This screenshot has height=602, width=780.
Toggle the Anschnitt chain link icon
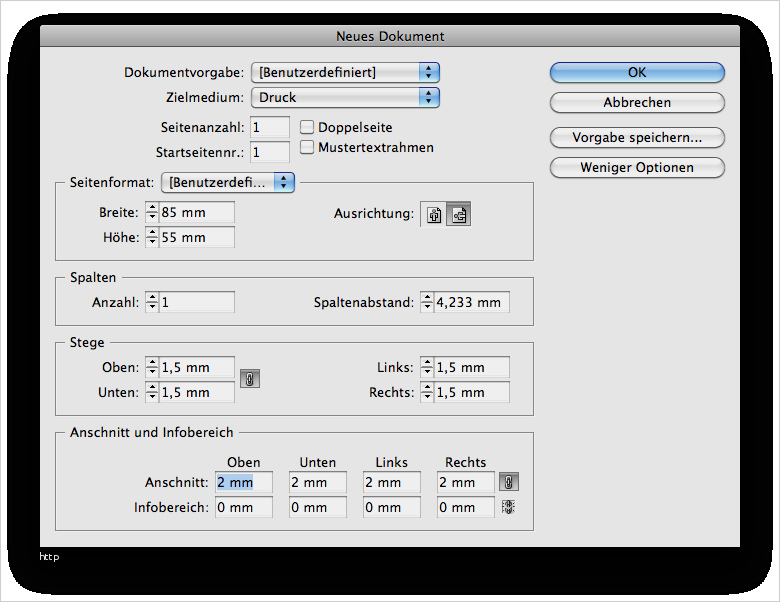pyautogui.click(x=510, y=482)
